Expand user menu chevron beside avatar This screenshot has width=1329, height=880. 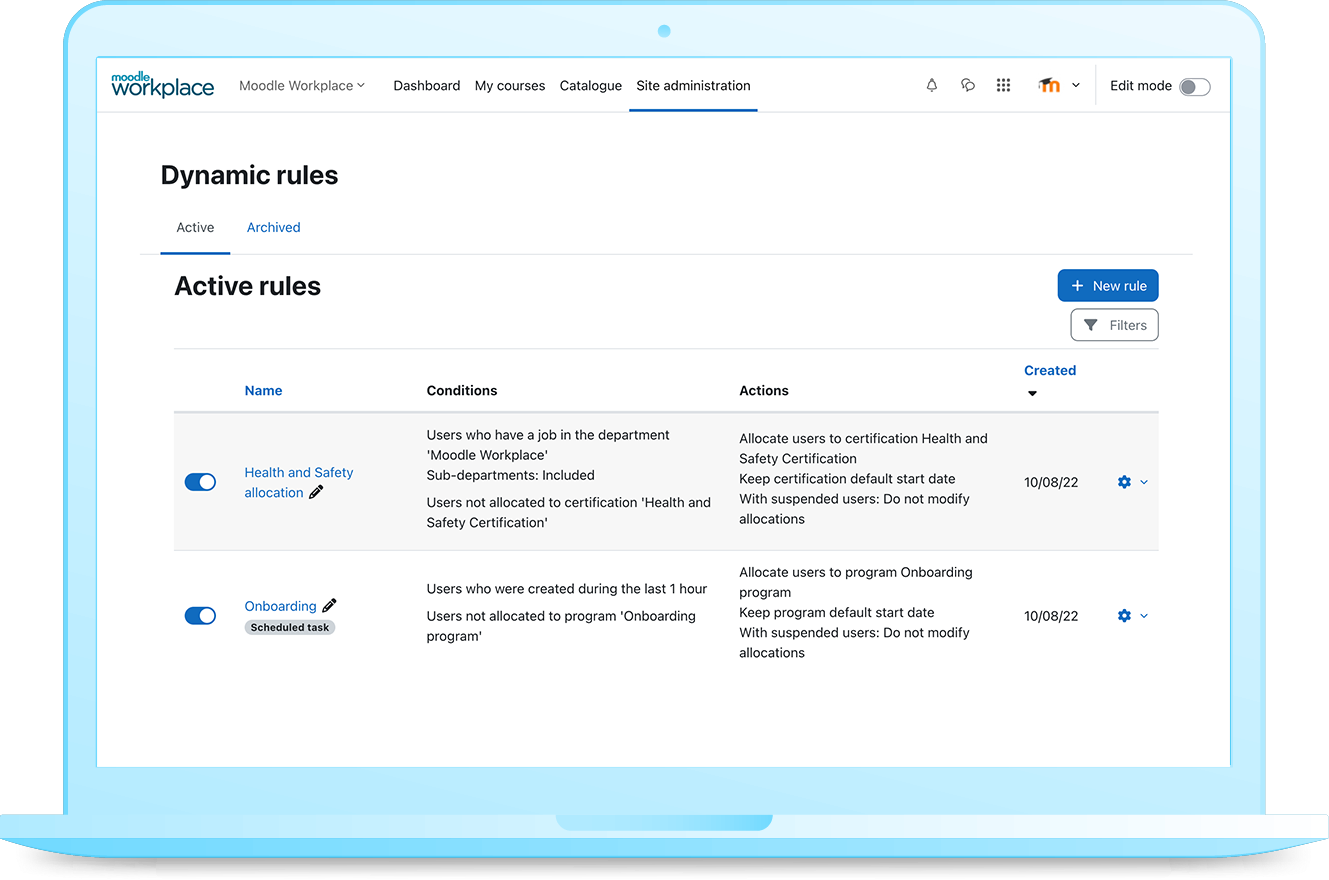click(1076, 86)
